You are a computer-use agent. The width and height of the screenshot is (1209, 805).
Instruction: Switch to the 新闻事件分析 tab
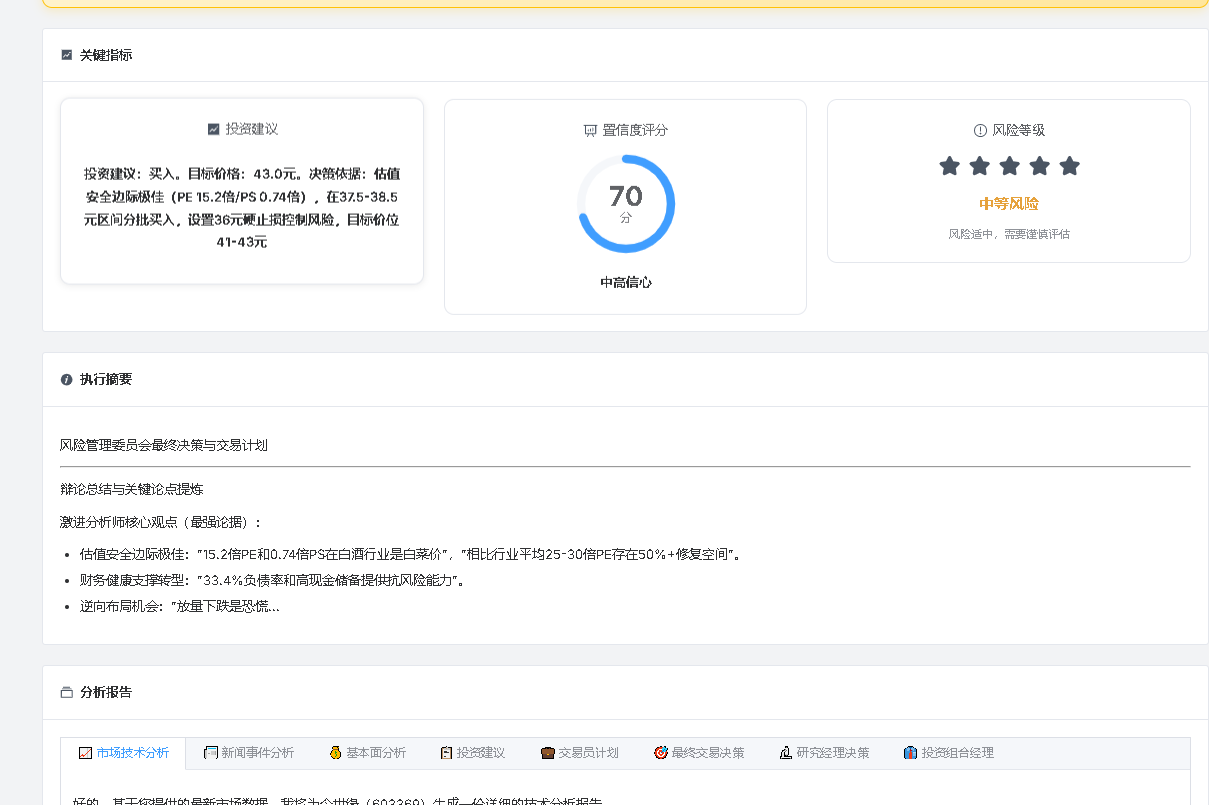coord(248,753)
